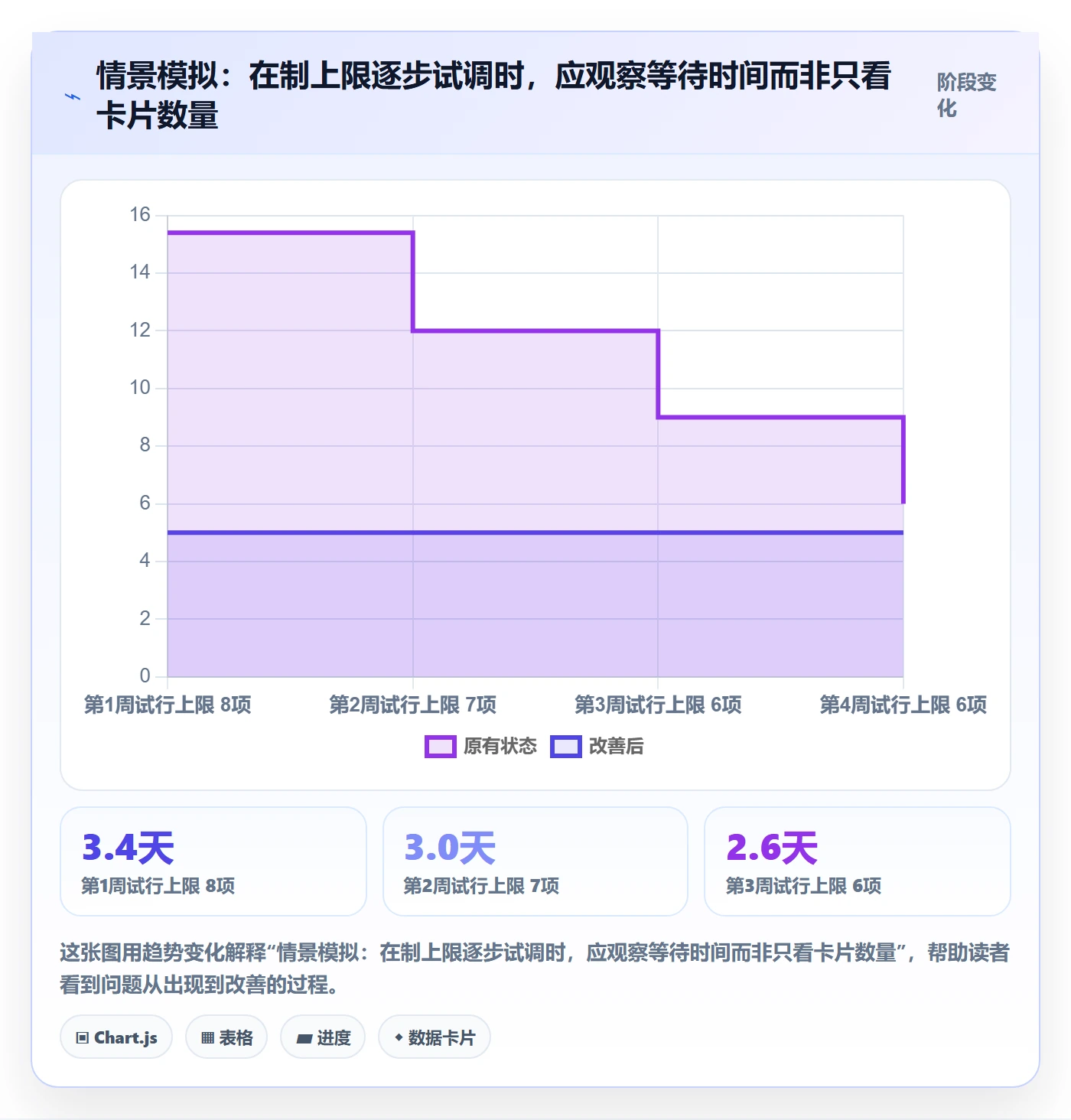Click the bar icon in 进度 tag
Screen dimensions: 1071x1120
pos(304,1039)
